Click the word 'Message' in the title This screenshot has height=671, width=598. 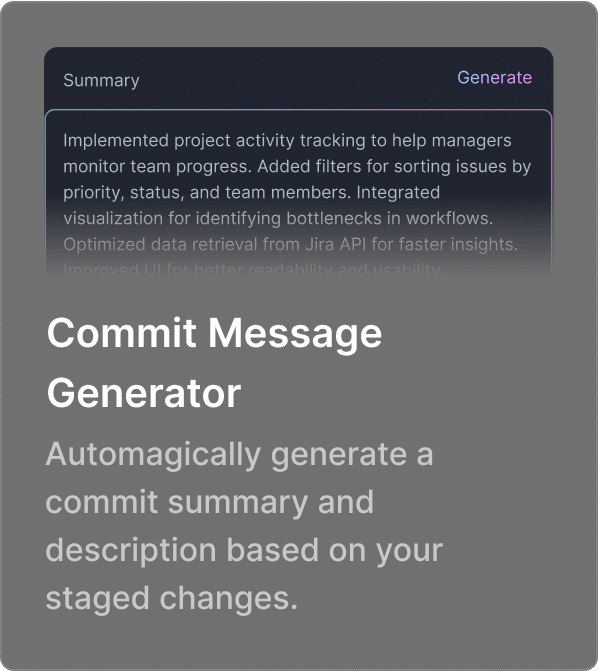coord(295,335)
